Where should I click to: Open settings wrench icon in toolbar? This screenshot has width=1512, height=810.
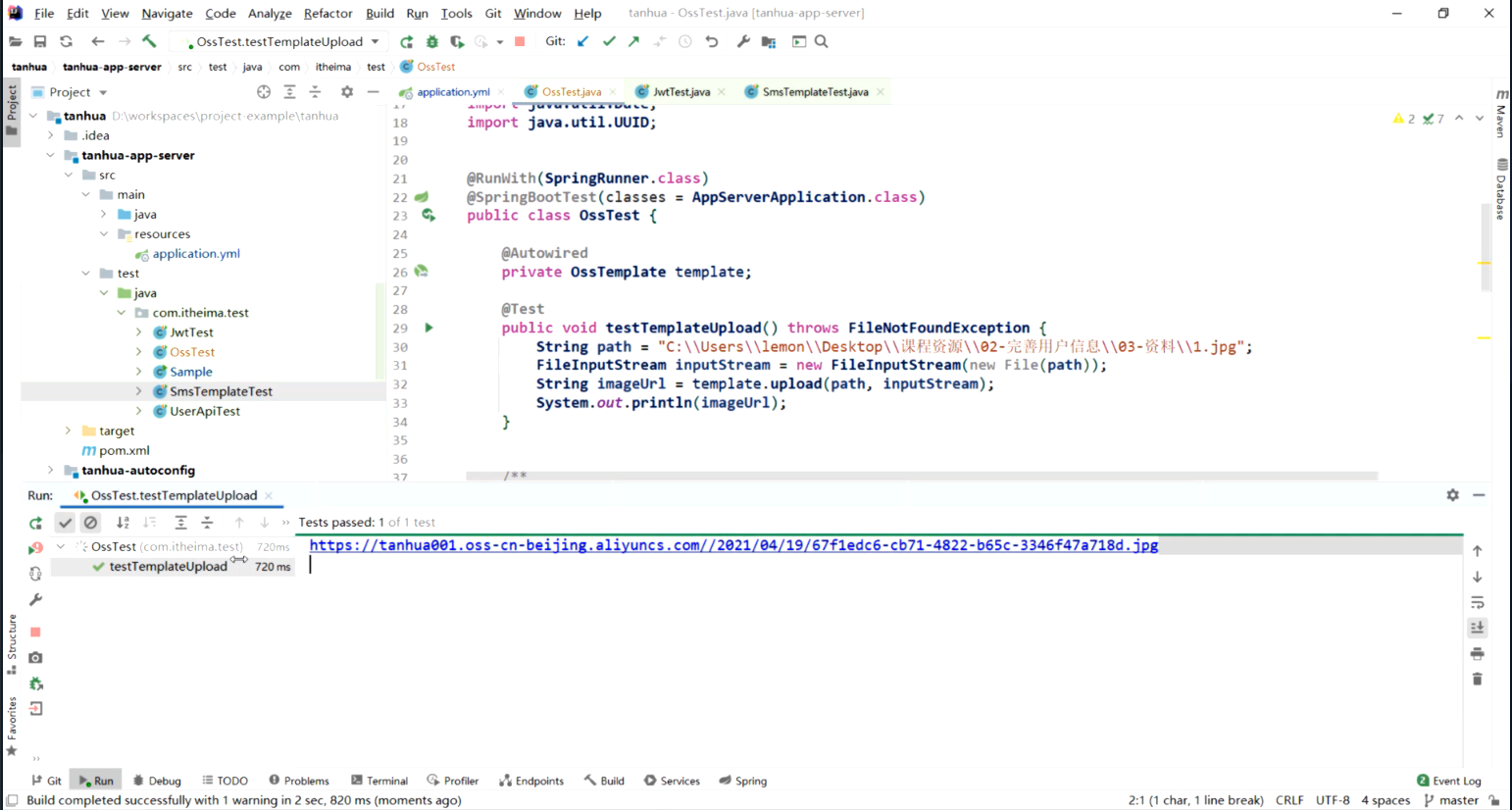743,41
